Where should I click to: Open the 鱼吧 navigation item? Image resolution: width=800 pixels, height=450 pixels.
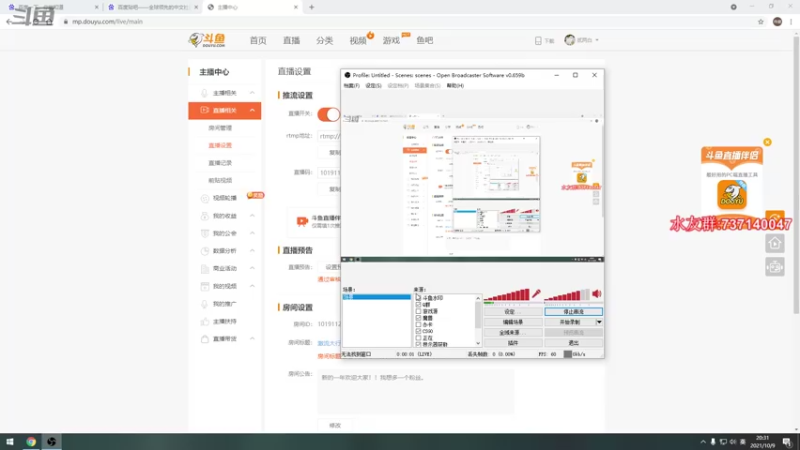424,40
